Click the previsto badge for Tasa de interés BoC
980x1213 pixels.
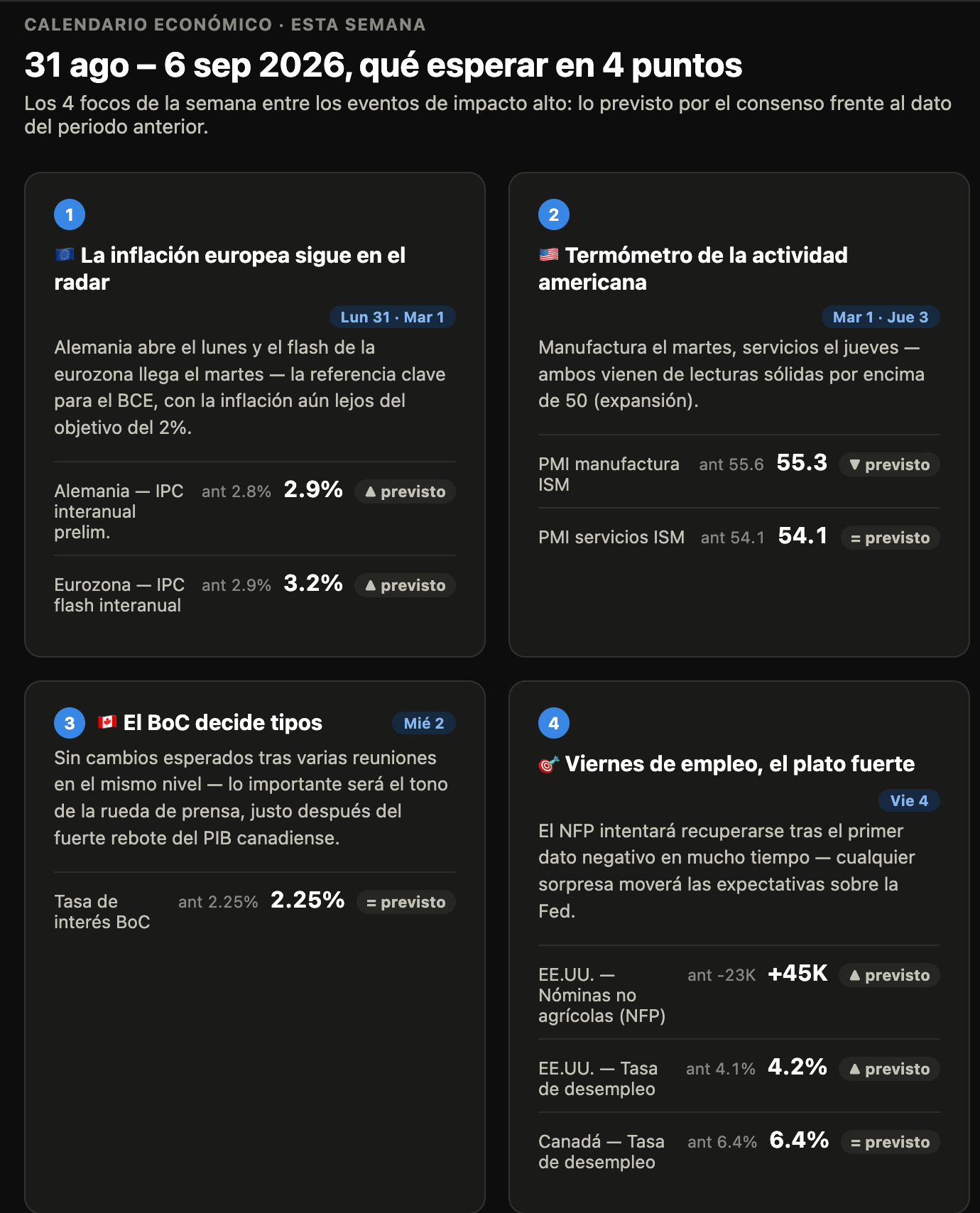point(406,902)
